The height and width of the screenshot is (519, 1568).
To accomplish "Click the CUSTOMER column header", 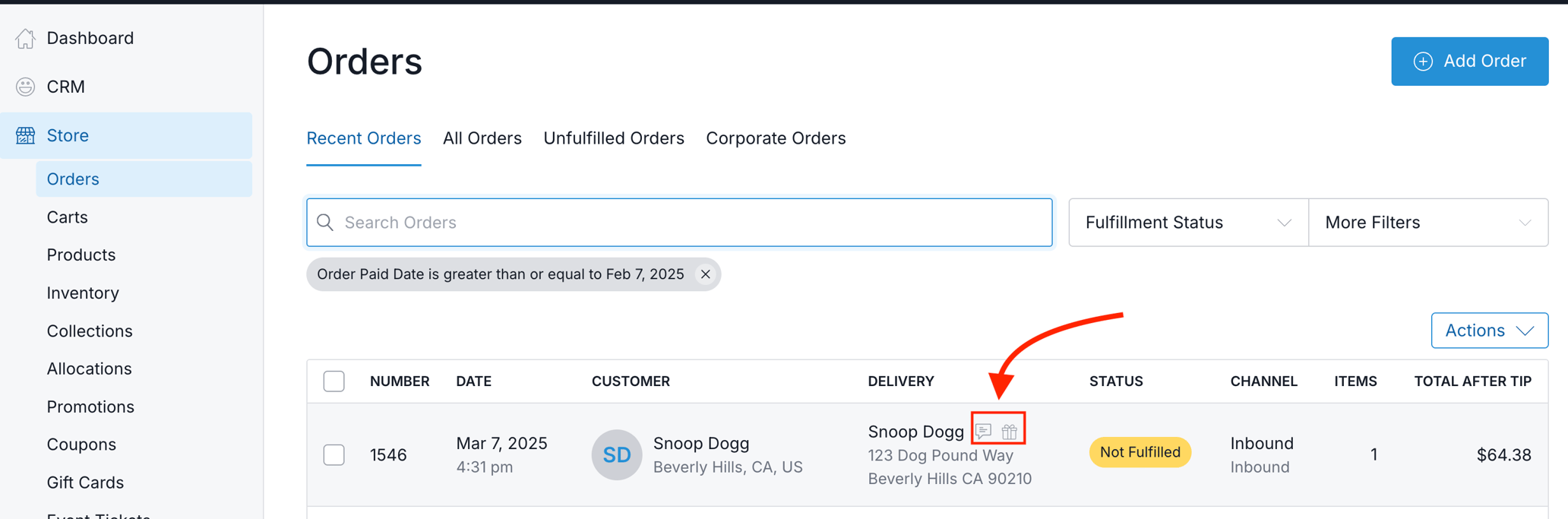I will [x=631, y=381].
